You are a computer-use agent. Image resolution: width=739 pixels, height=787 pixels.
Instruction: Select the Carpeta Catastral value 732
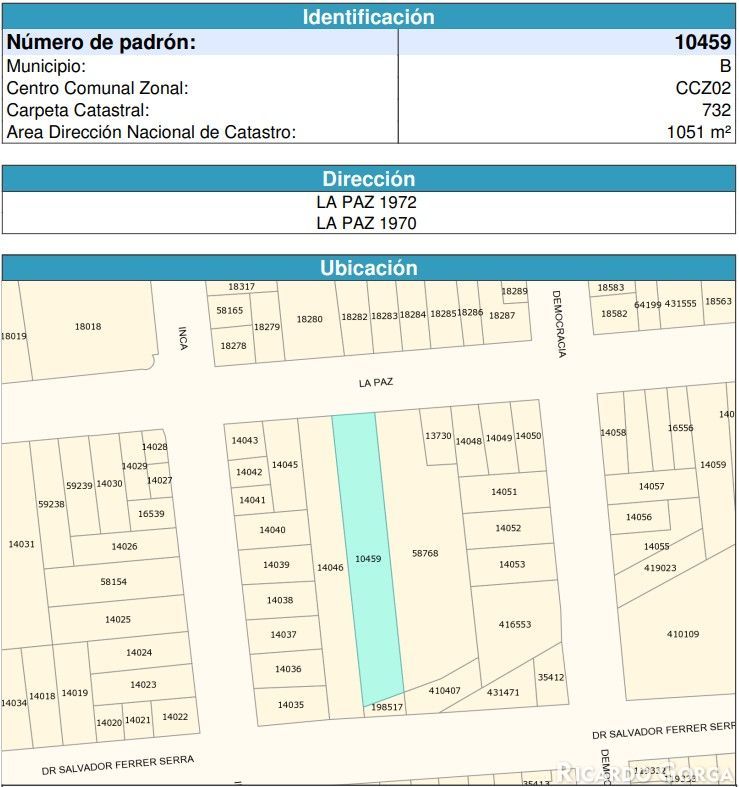click(x=716, y=110)
